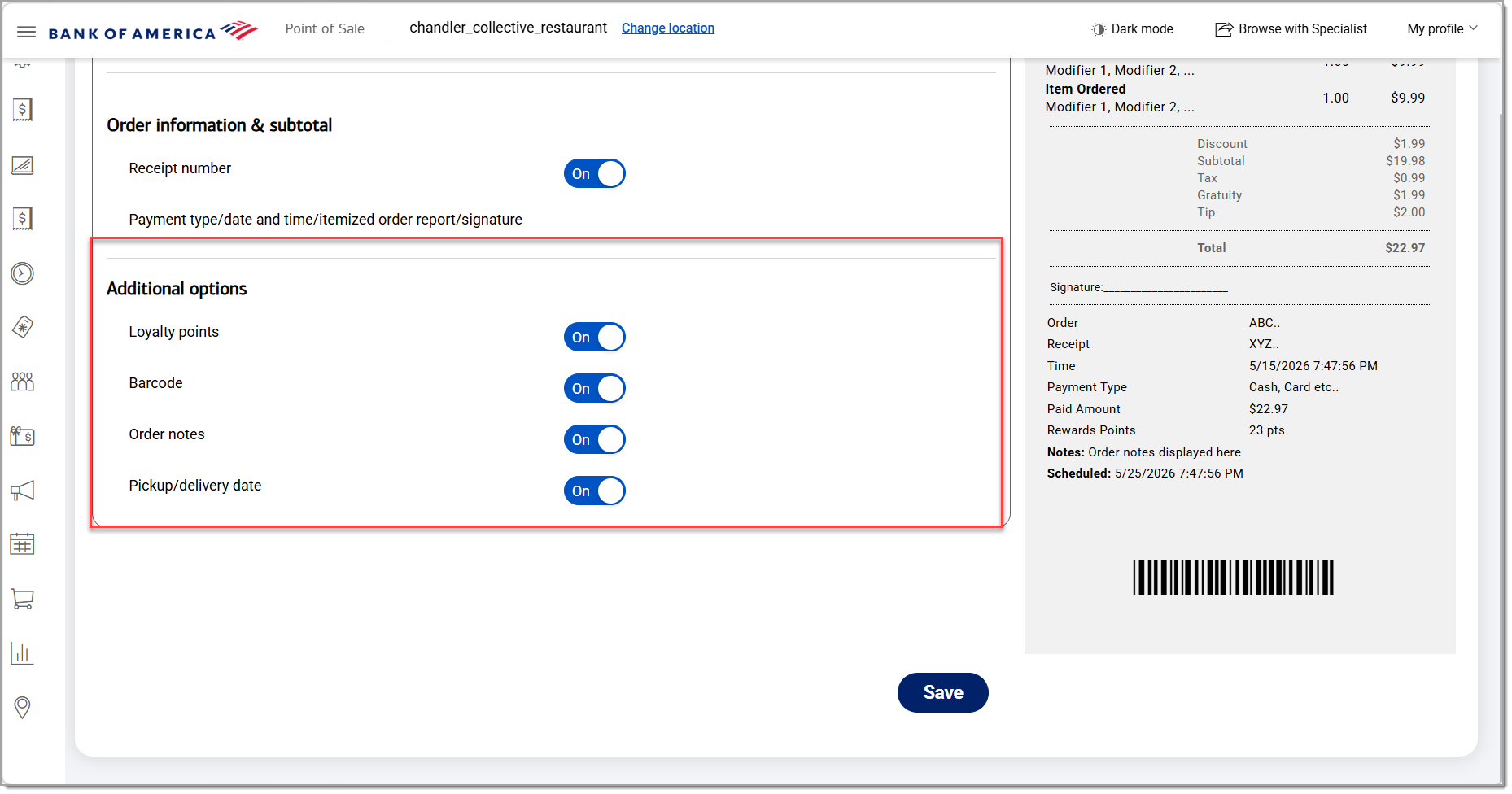1512x794 pixels.
Task: Open the bar chart reports sidebar icon
Action: [x=23, y=653]
